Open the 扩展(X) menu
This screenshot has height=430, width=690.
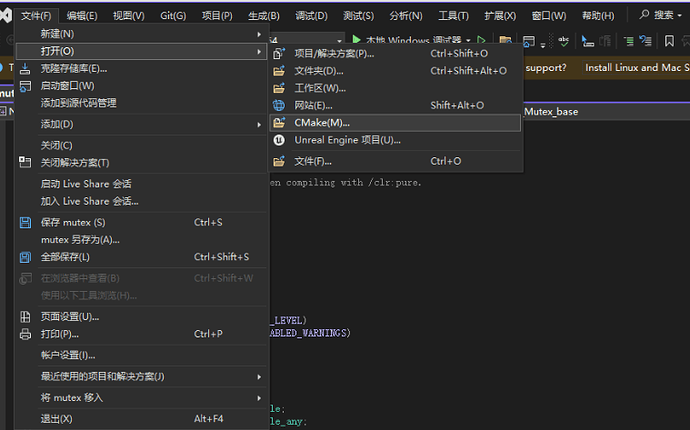pos(500,16)
